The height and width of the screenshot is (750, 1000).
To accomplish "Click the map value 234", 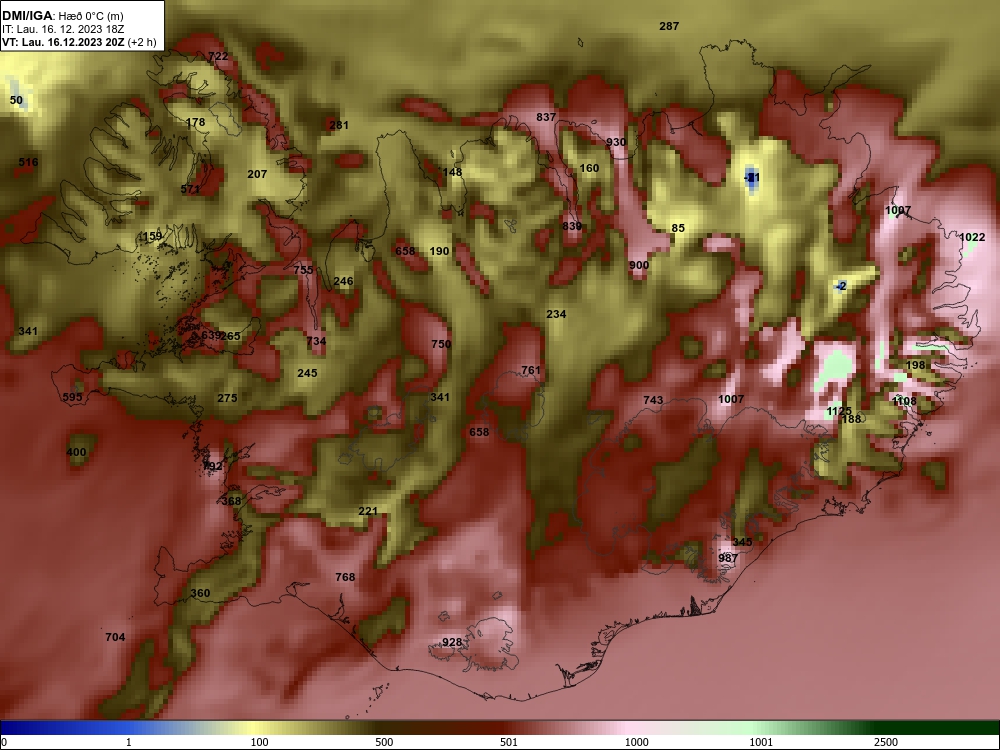I will (556, 314).
